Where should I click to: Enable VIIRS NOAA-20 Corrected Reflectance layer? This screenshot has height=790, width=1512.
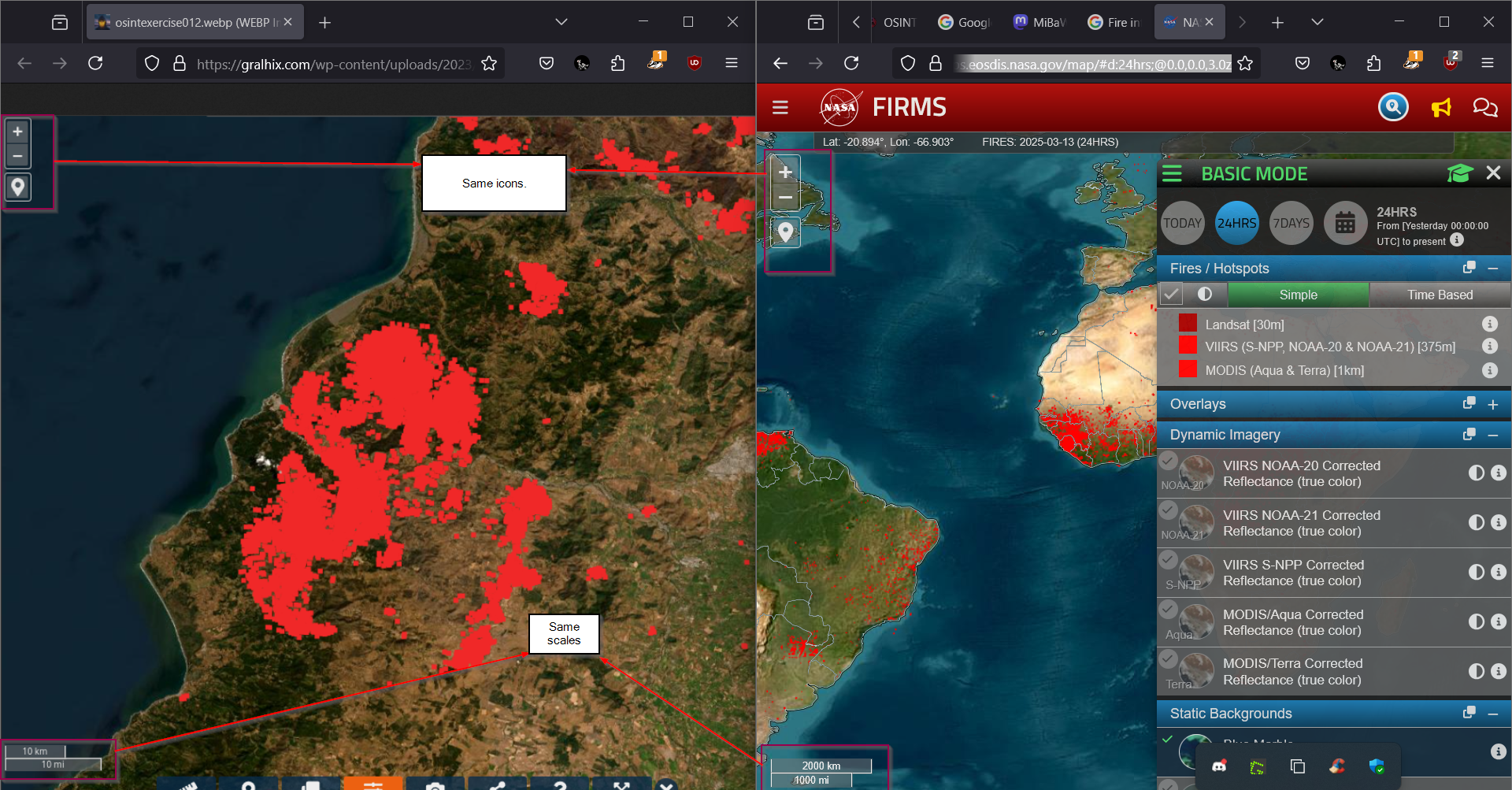1169,461
